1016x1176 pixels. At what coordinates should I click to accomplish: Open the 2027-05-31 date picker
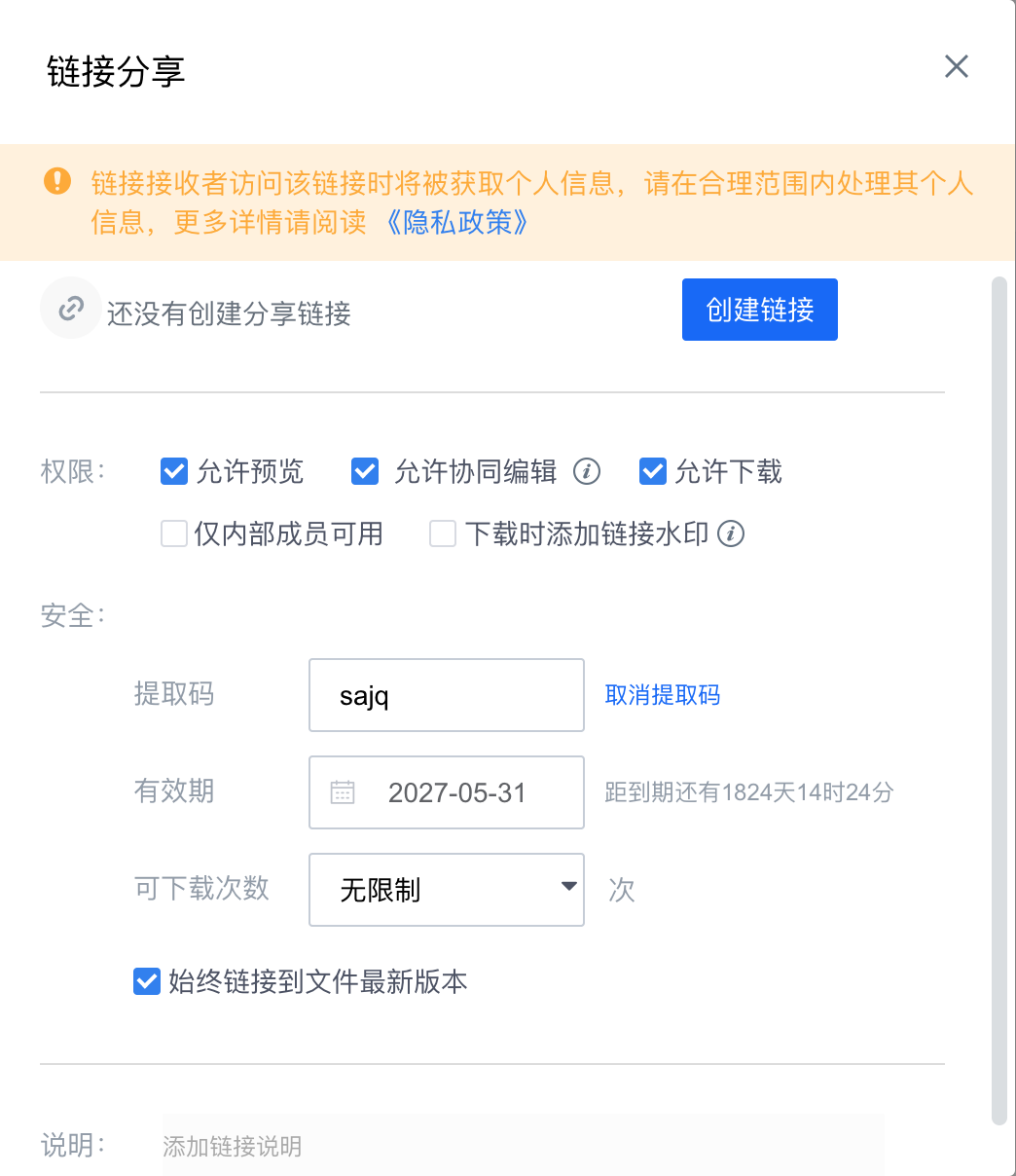pyautogui.click(x=447, y=792)
